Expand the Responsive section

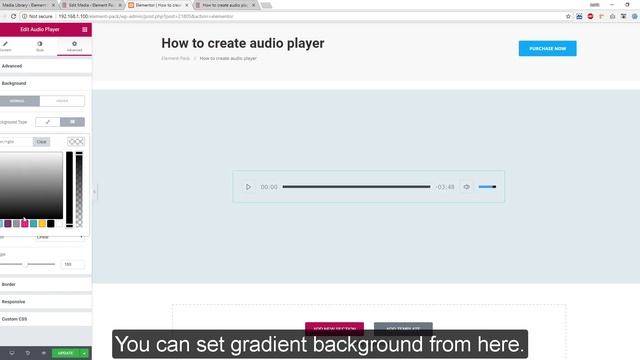coord(46,302)
